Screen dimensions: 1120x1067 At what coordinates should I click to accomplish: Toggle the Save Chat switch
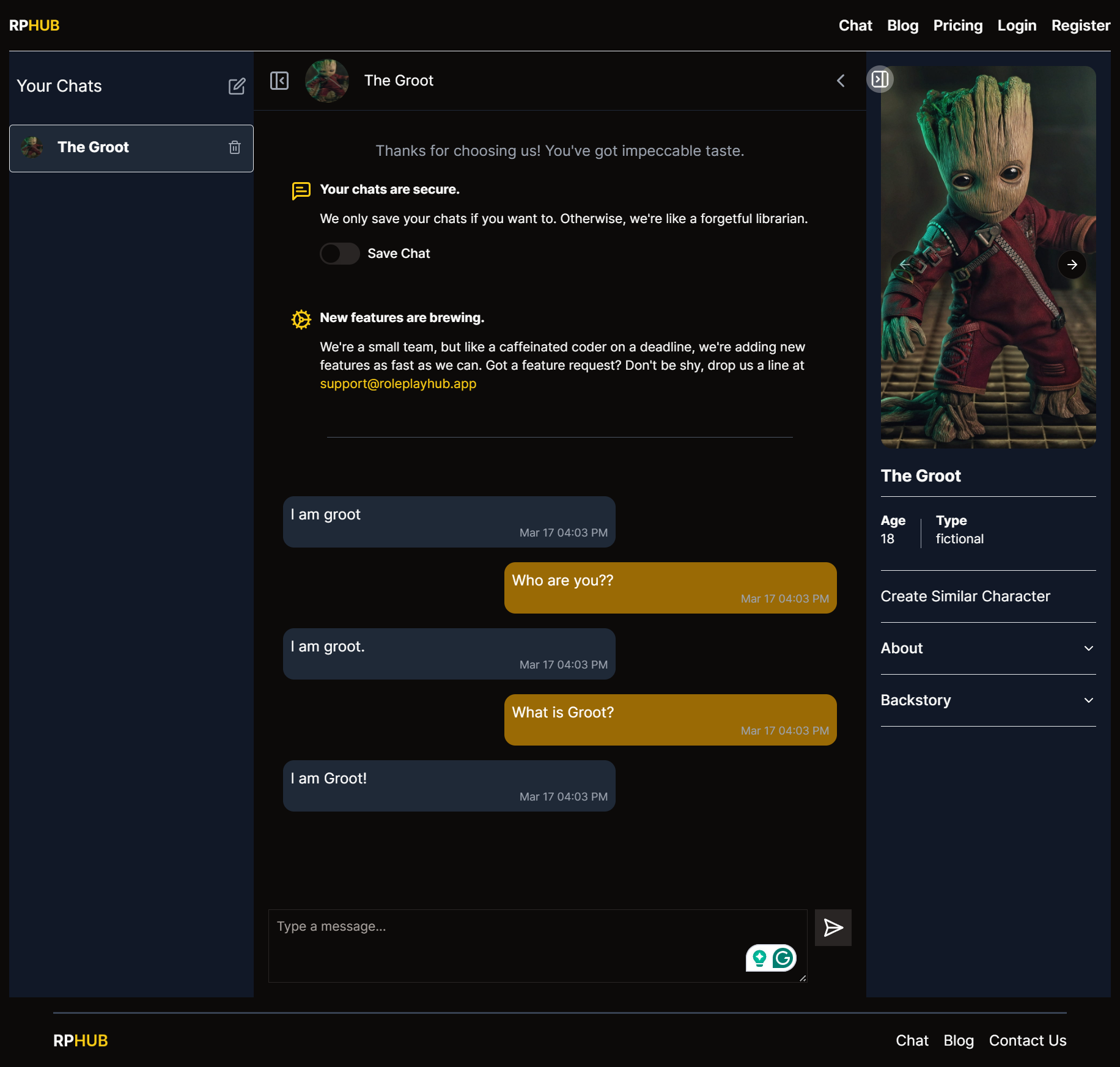point(340,254)
